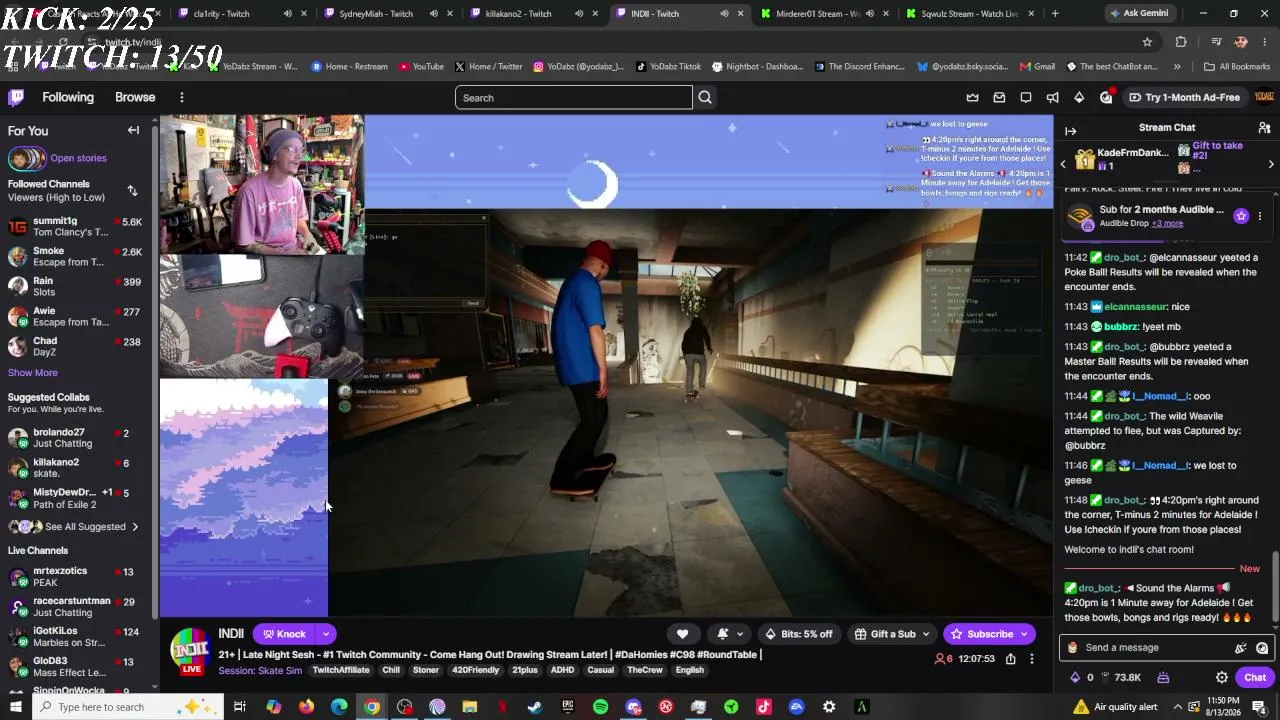
Task: Open Windows Task View
Action: pyautogui.click(x=240, y=707)
